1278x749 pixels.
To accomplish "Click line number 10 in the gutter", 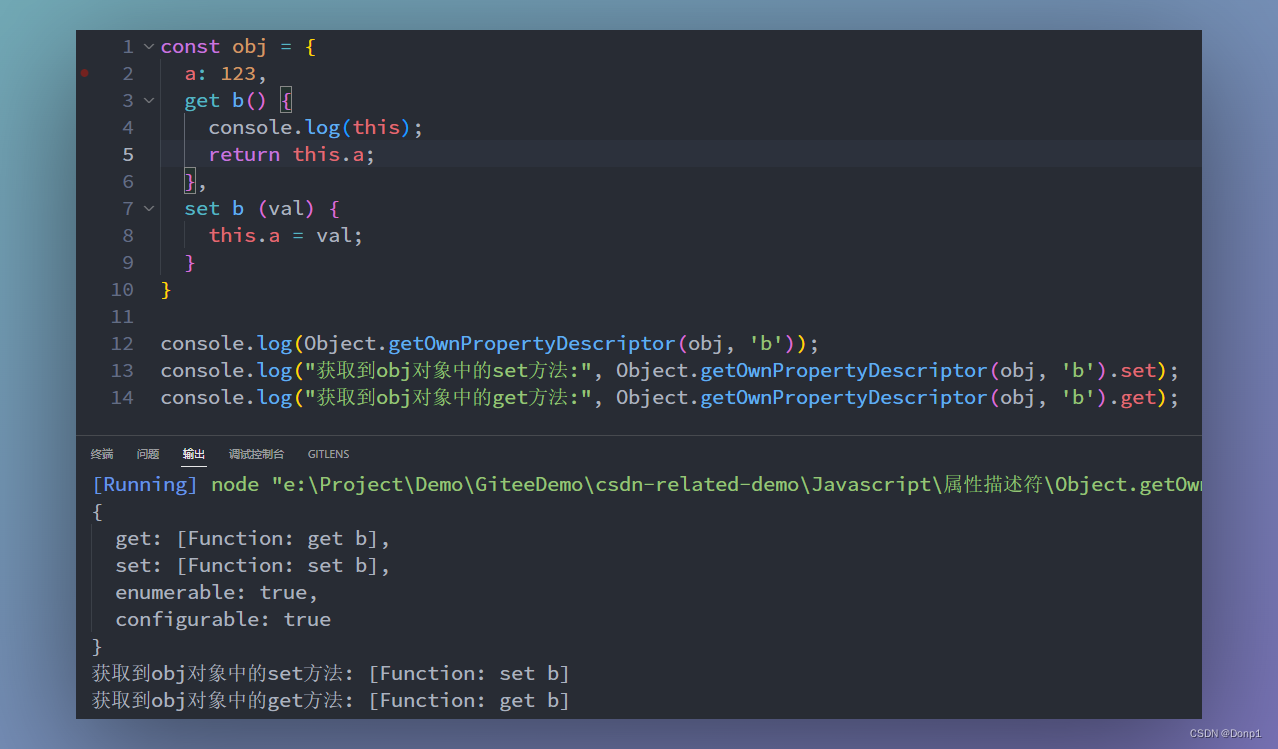I will pyautogui.click(x=122, y=289).
